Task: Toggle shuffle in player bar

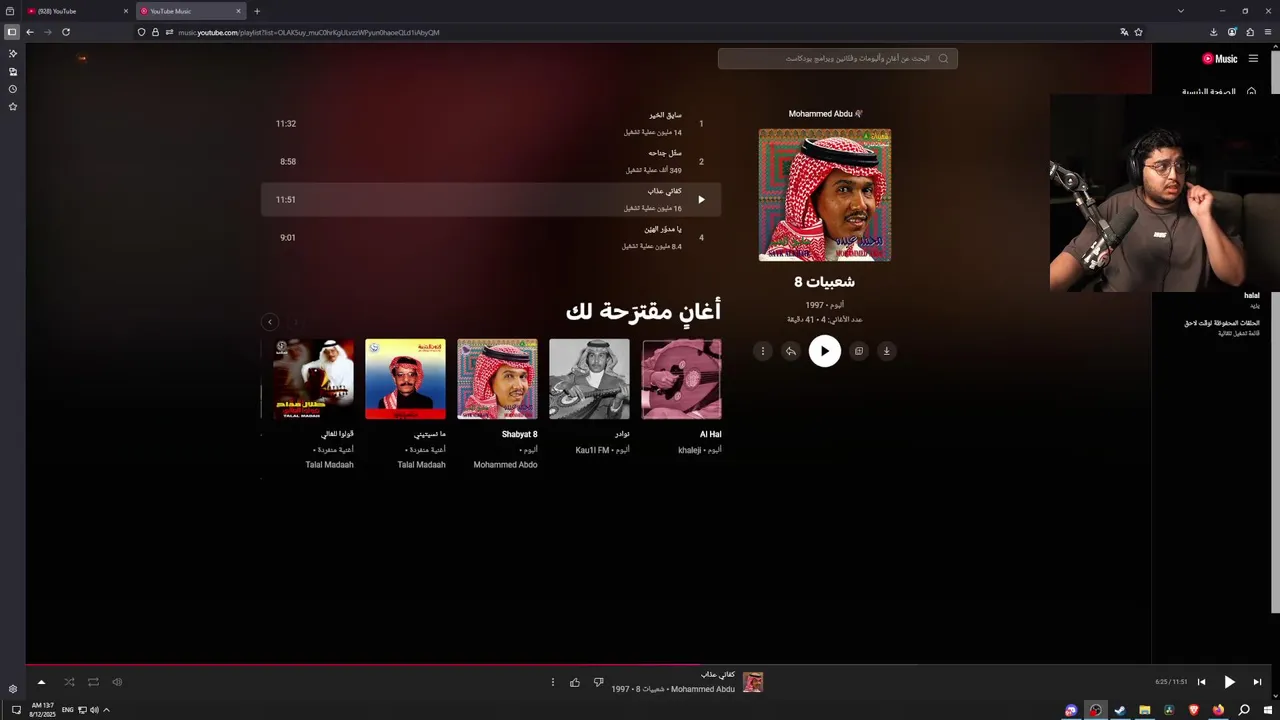Action: pyautogui.click(x=69, y=682)
